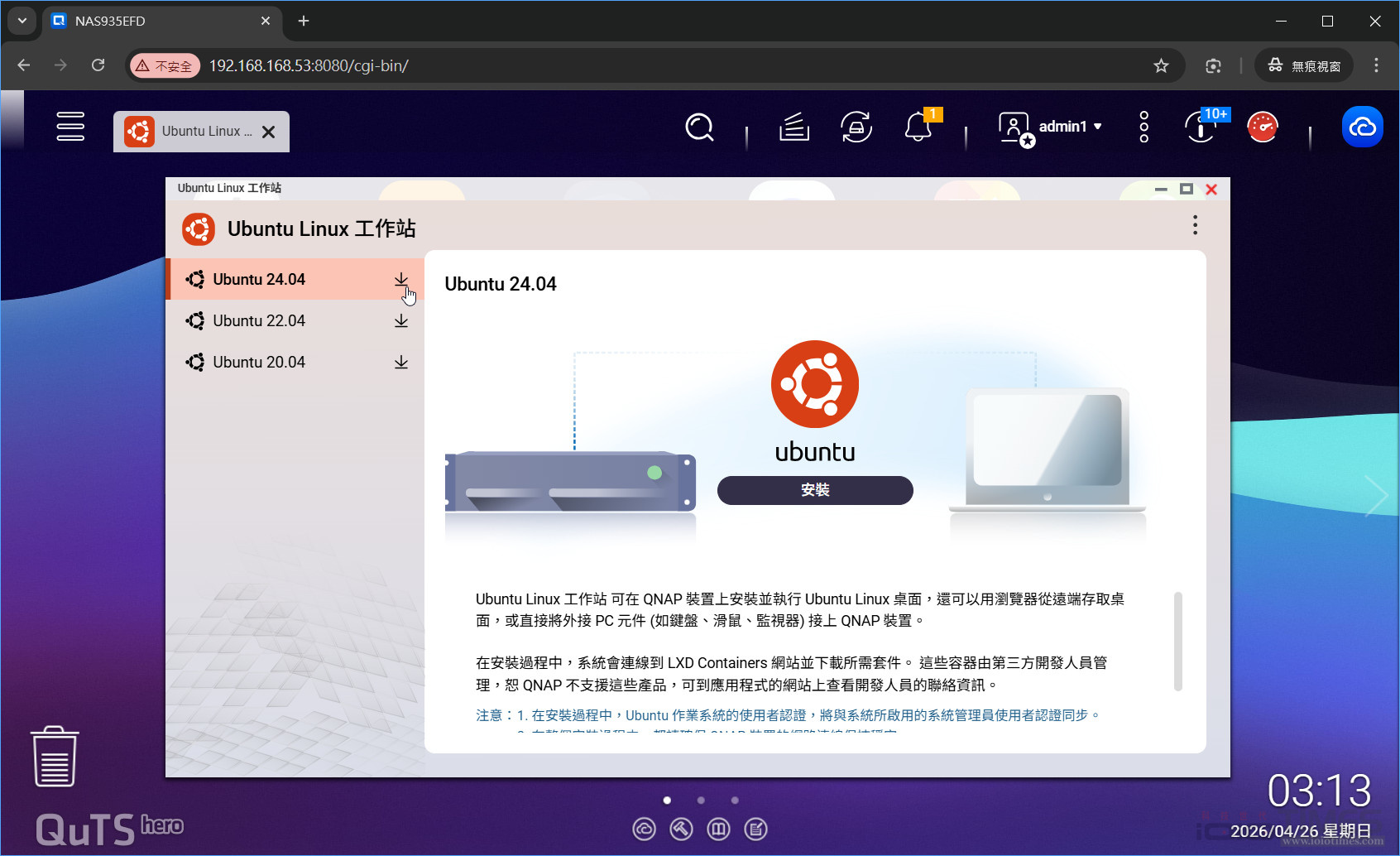Screen dimensions: 1400x856
Task: Open the Resource Monitor speedometer icon
Action: pyautogui.click(x=1263, y=127)
